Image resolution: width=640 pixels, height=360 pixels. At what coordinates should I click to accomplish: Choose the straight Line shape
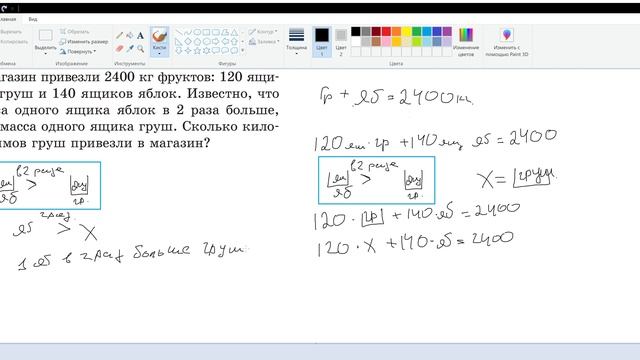pos(179,32)
